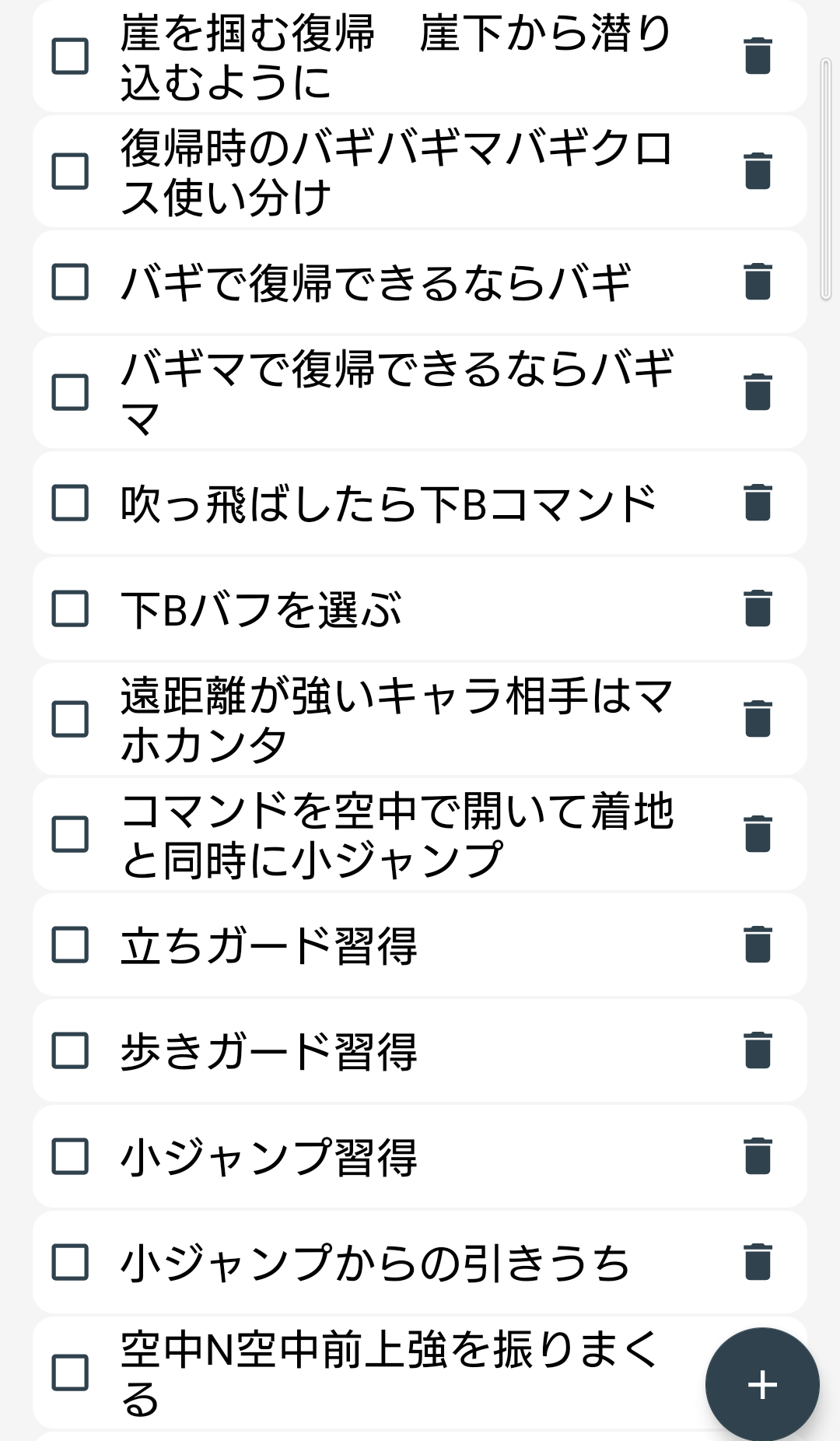The width and height of the screenshot is (840, 1441).
Task: Delete the 歩きガード習得 task
Action: [758, 1050]
